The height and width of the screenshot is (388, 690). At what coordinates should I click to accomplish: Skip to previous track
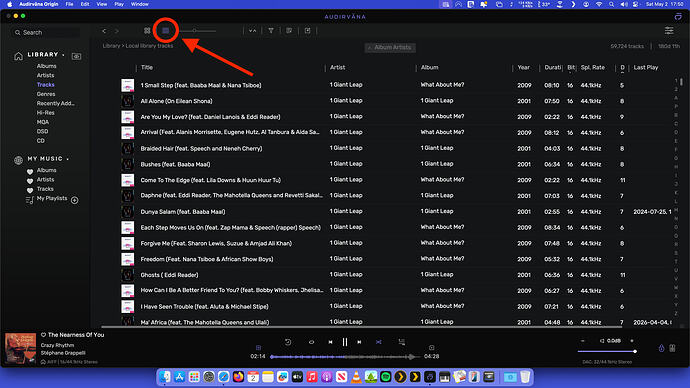pyautogui.click(x=330, y=342)
